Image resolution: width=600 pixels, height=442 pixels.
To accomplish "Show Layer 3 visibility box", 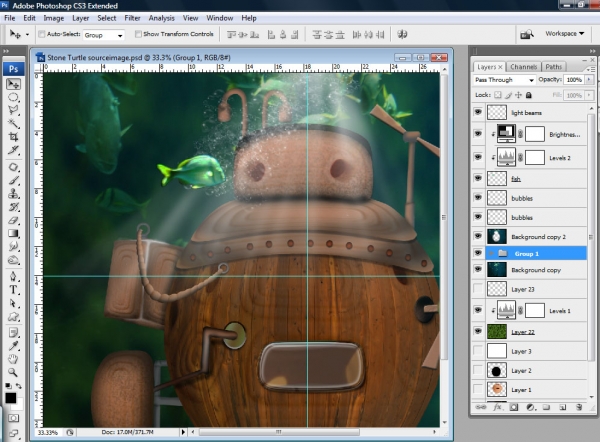I will tap(478, 351).
